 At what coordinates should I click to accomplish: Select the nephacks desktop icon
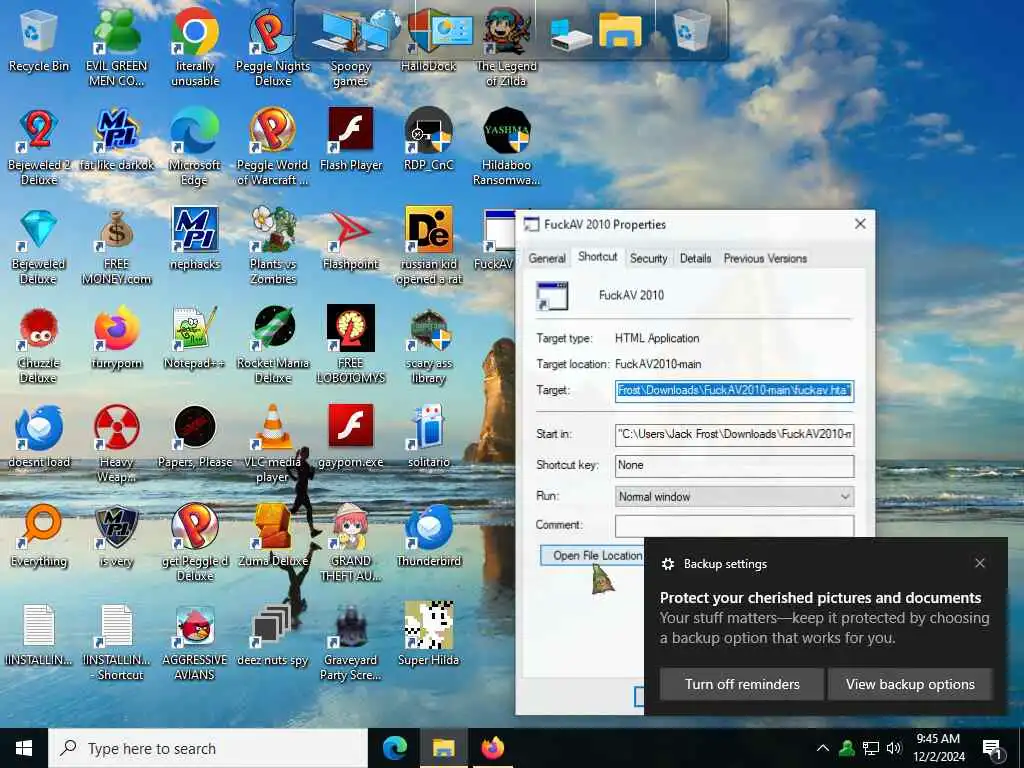coord(195,239)
